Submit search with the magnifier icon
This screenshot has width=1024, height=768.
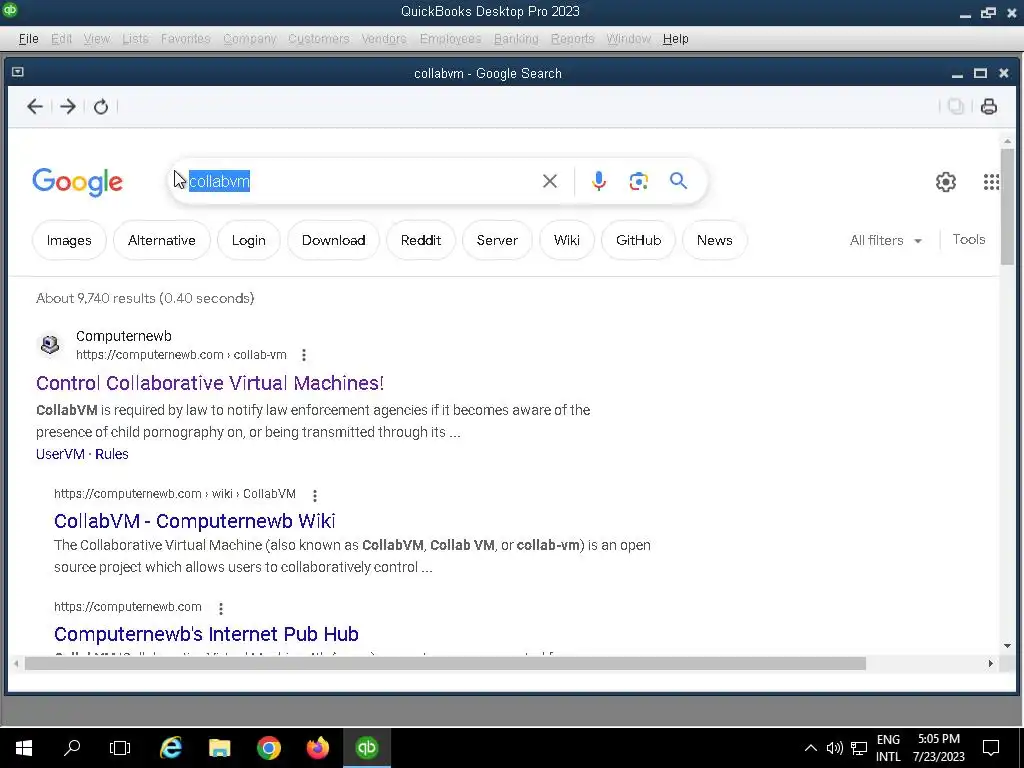point(679,180)
